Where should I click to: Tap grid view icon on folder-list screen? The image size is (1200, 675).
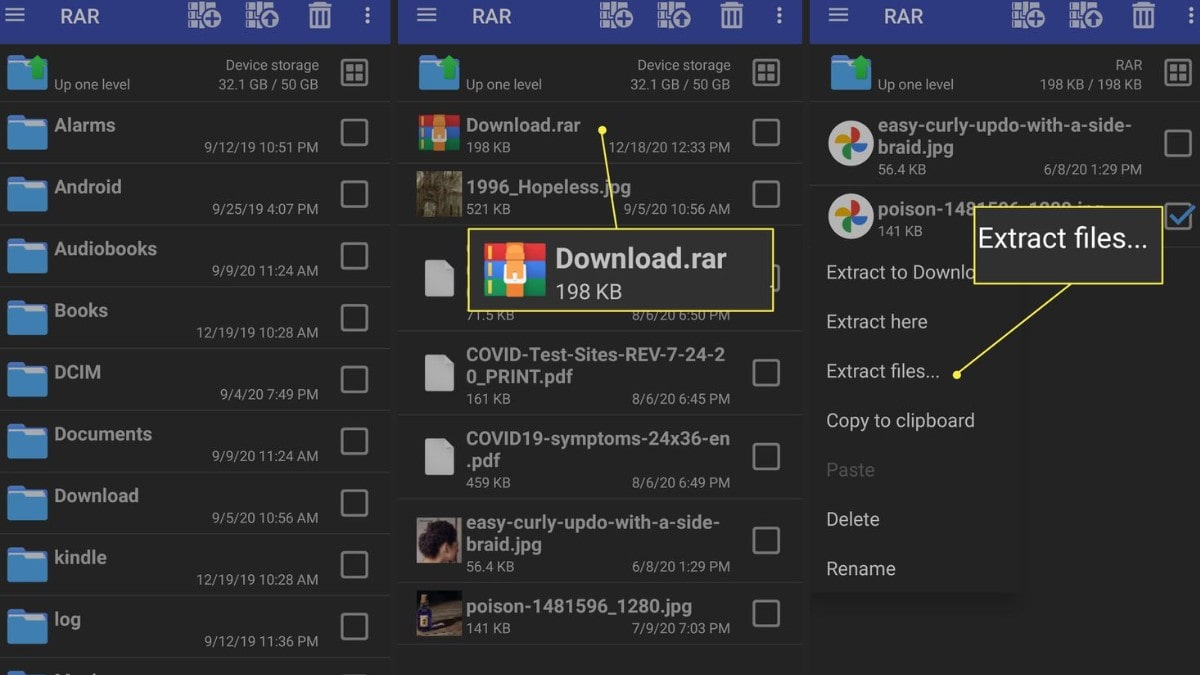pyautogui.click(x=354, y=73)
